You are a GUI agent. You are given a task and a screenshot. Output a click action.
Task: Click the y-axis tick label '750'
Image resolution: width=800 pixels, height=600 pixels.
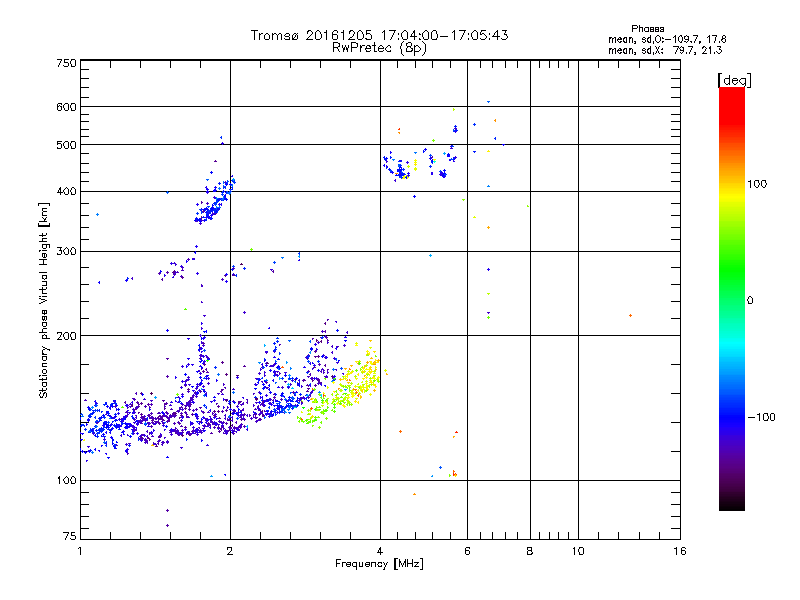point(66,63)
